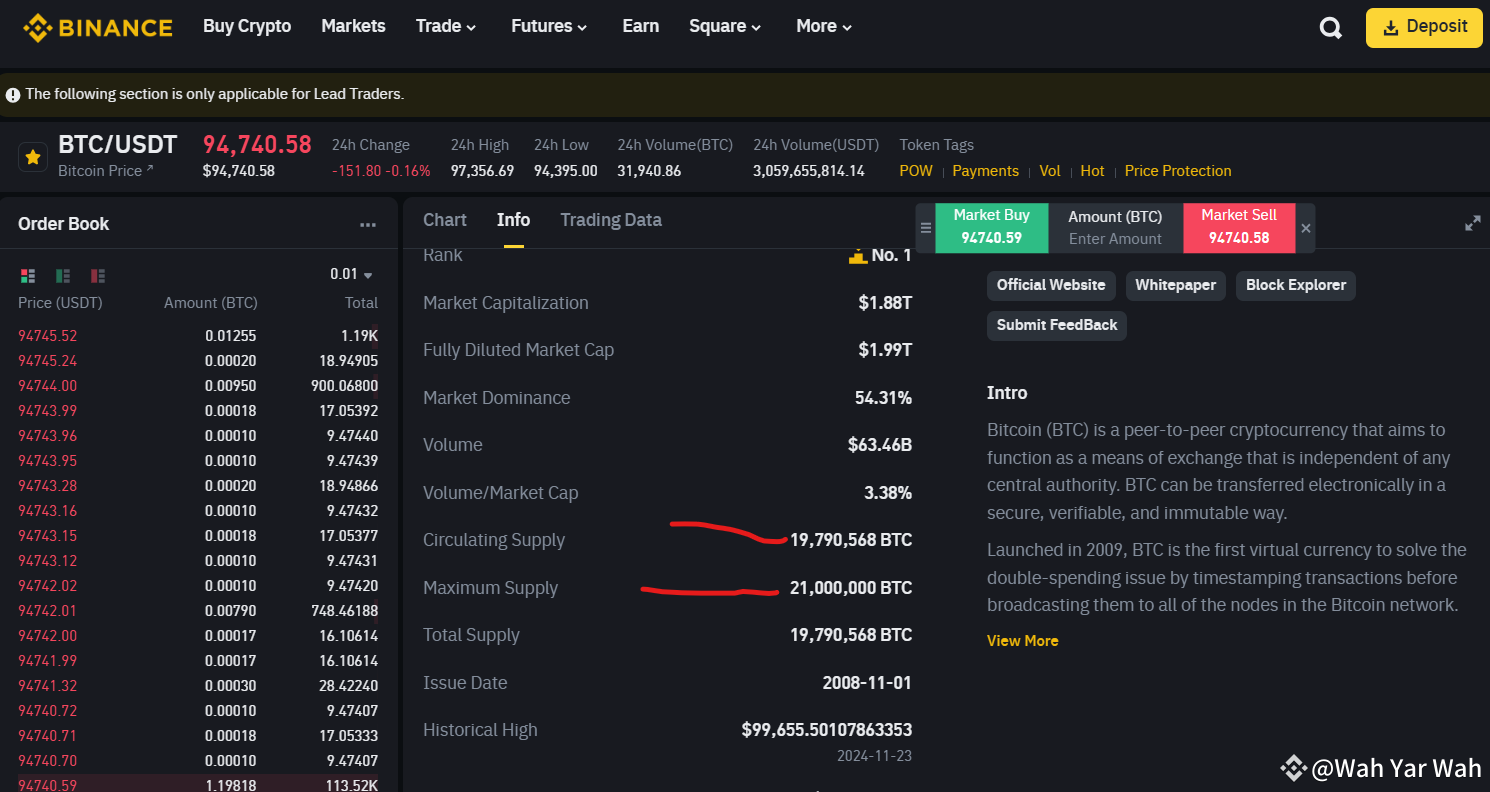The height and width of the screenshot is (792, 1490).
Task: Open the Order Book options via the ellipsis icon
Action: pos(368,224)
